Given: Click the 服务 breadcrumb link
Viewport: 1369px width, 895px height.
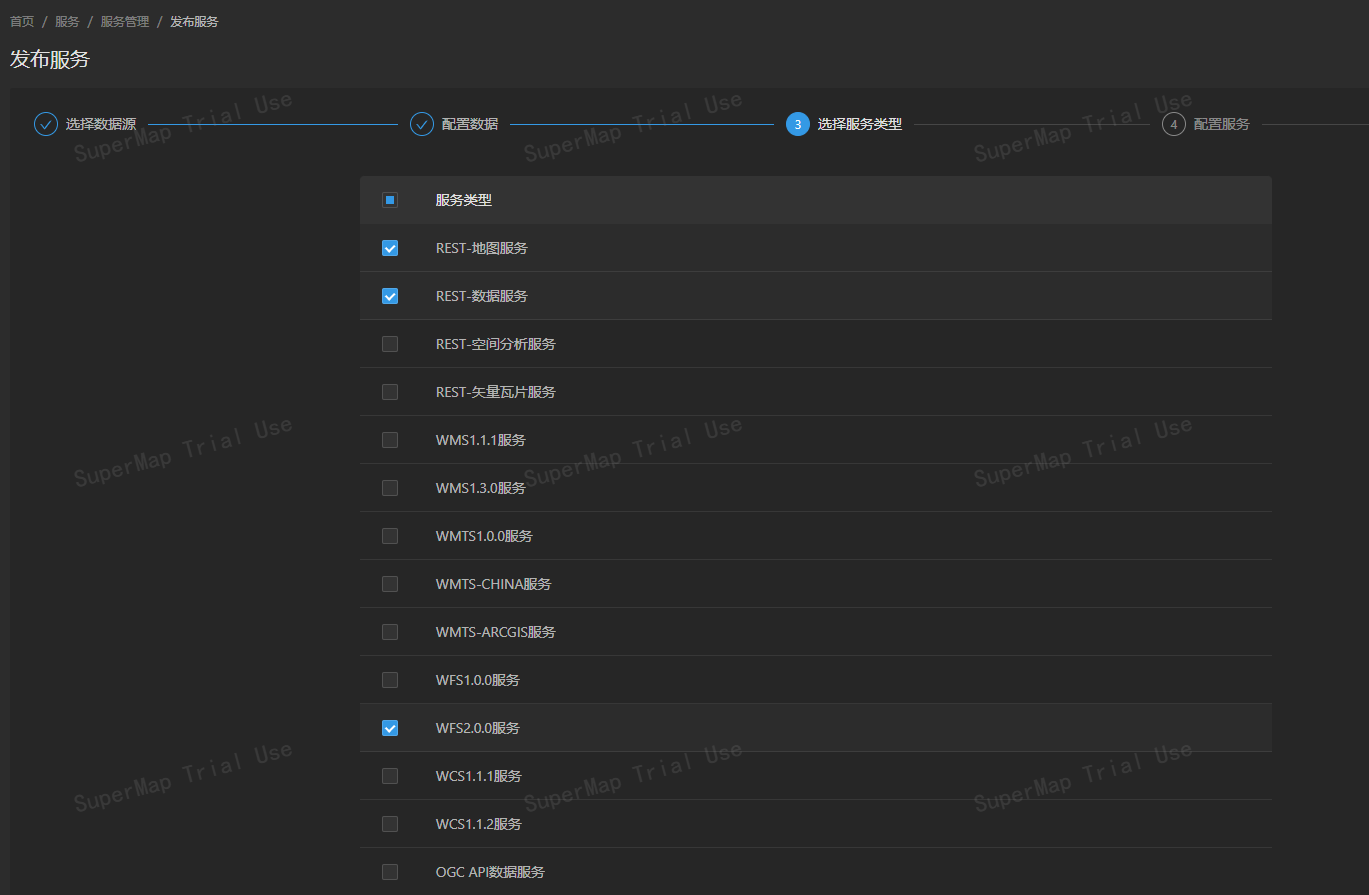Looking at the screenshot, I should [x=67, y=21].
